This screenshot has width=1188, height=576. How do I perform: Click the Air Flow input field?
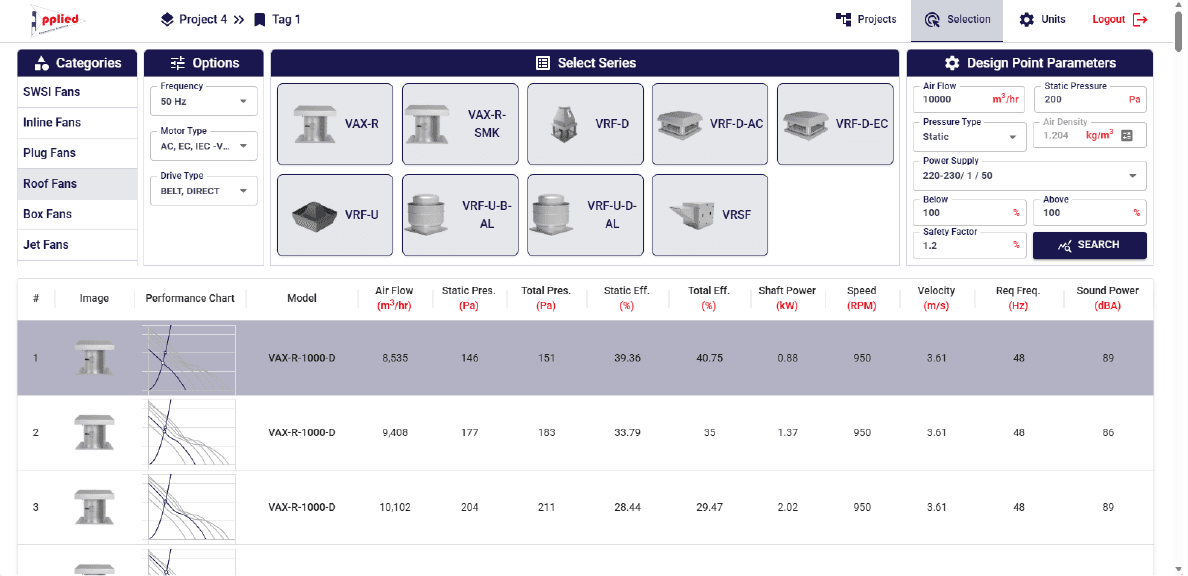970,99
